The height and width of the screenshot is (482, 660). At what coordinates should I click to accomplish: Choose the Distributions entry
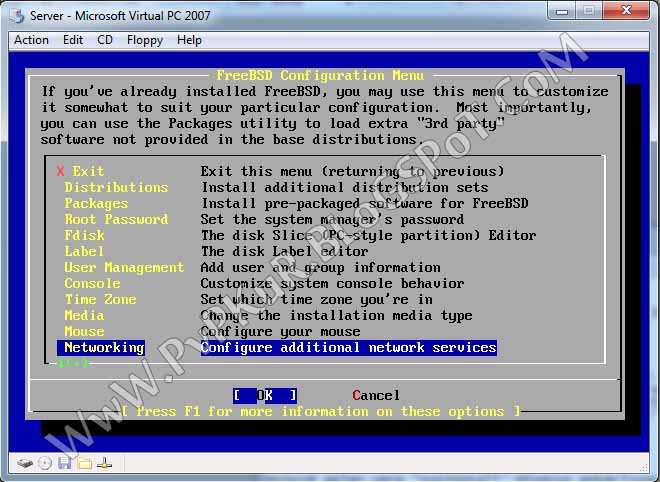[116, 187]
